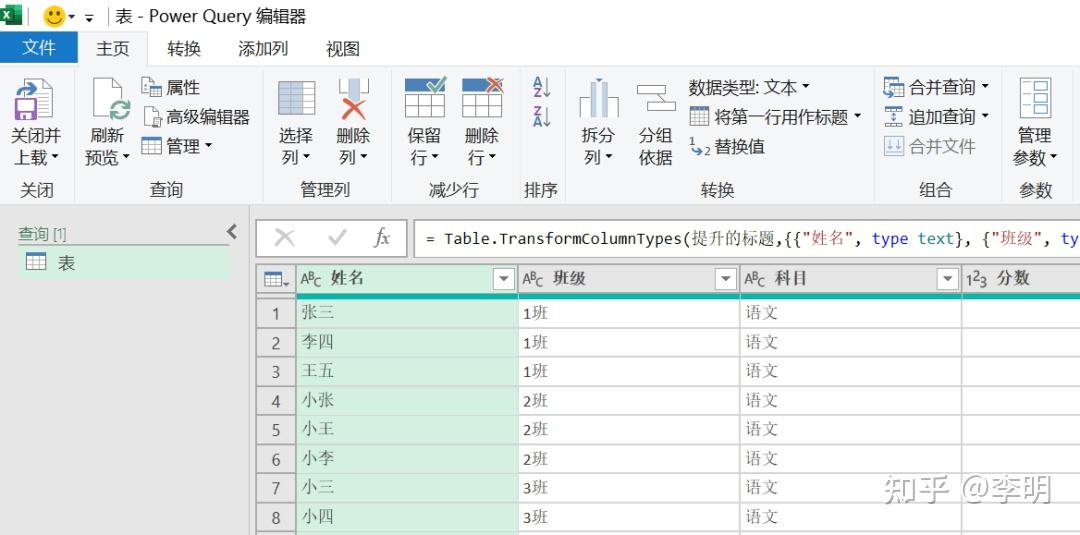Expand the 删除行 dropdown arrow
Viewport: 1080px width, 535px height.
pyautogui.click(x=492, y=158)
